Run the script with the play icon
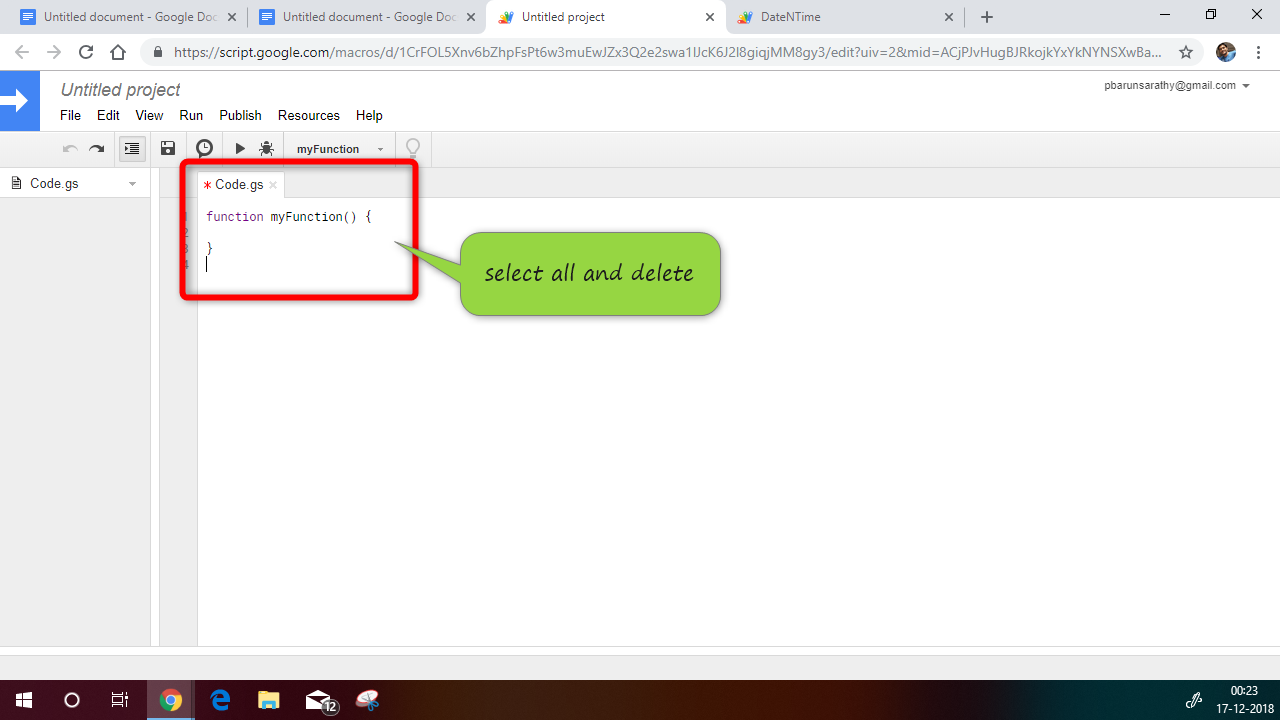Image resolution: width=1280 pixels, height=720 pixels. [x=240, y=148]
